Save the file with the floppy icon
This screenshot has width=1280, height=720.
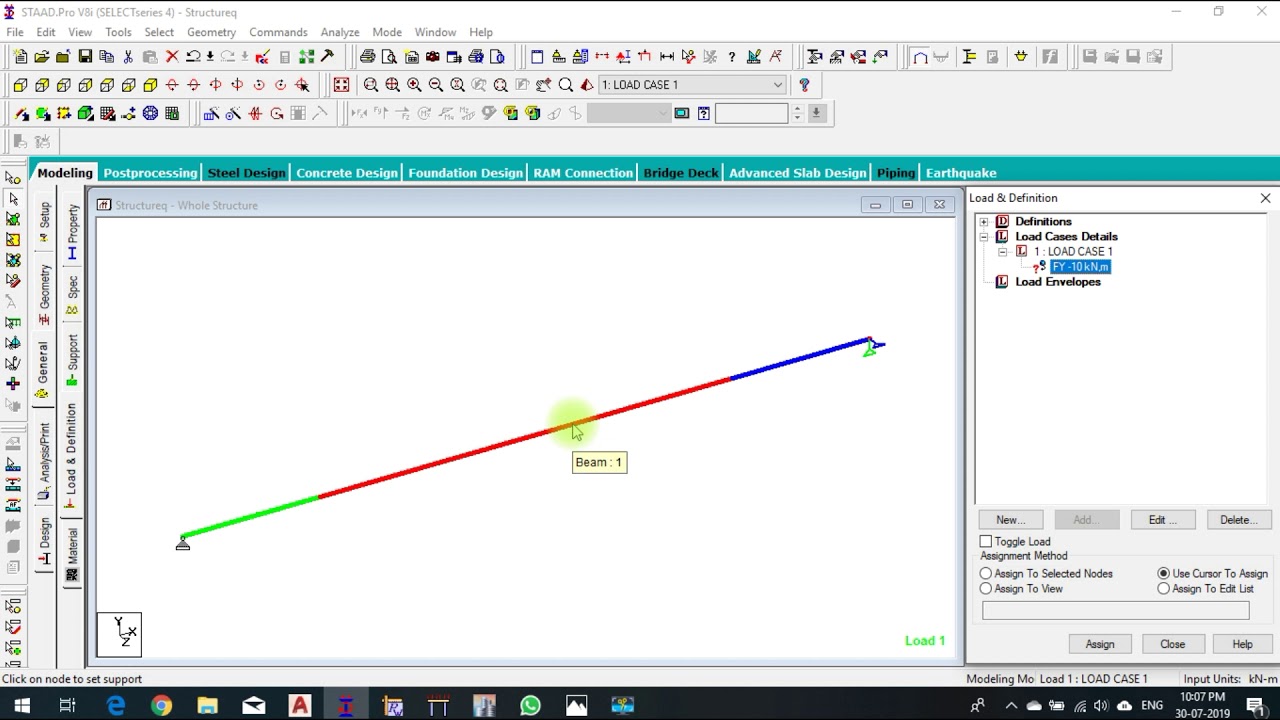pyautogui.click(x=85, y=57)
